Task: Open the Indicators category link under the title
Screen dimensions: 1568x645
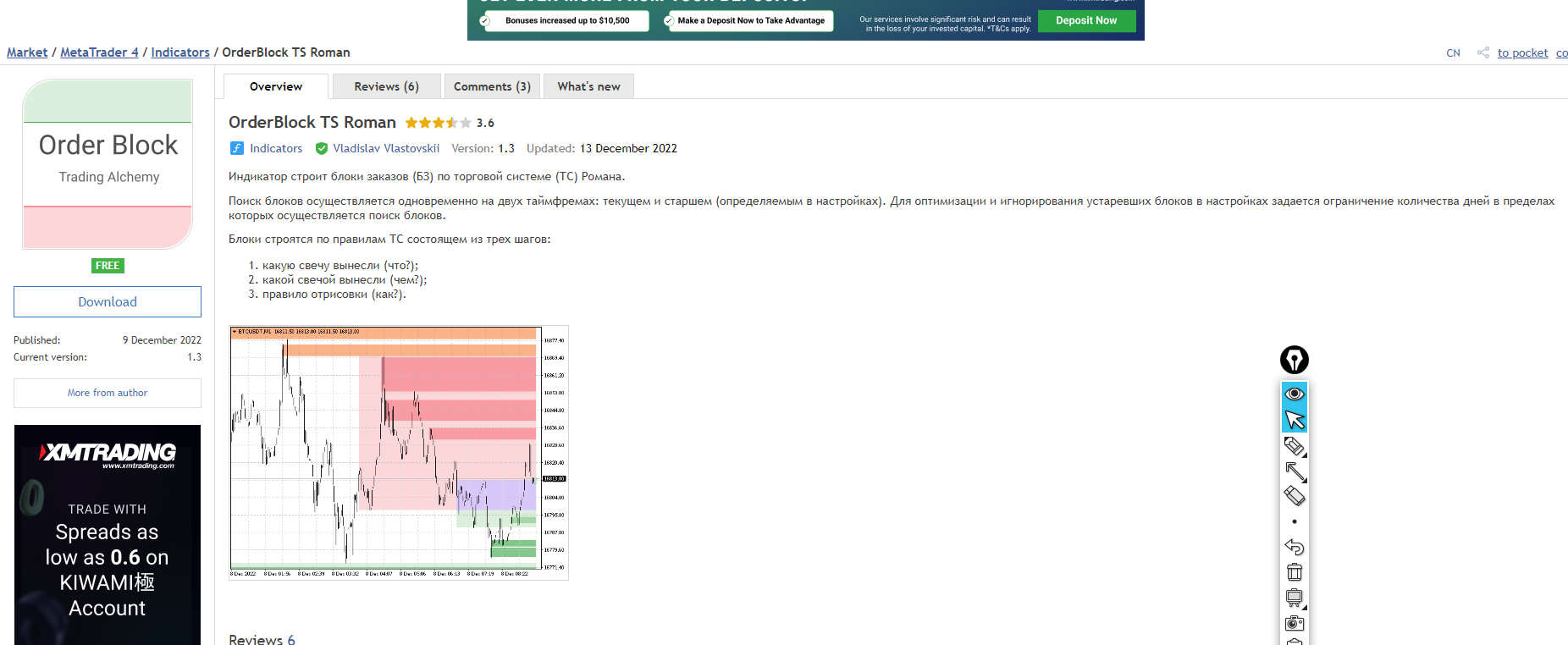Action: [x=276, y=148]
